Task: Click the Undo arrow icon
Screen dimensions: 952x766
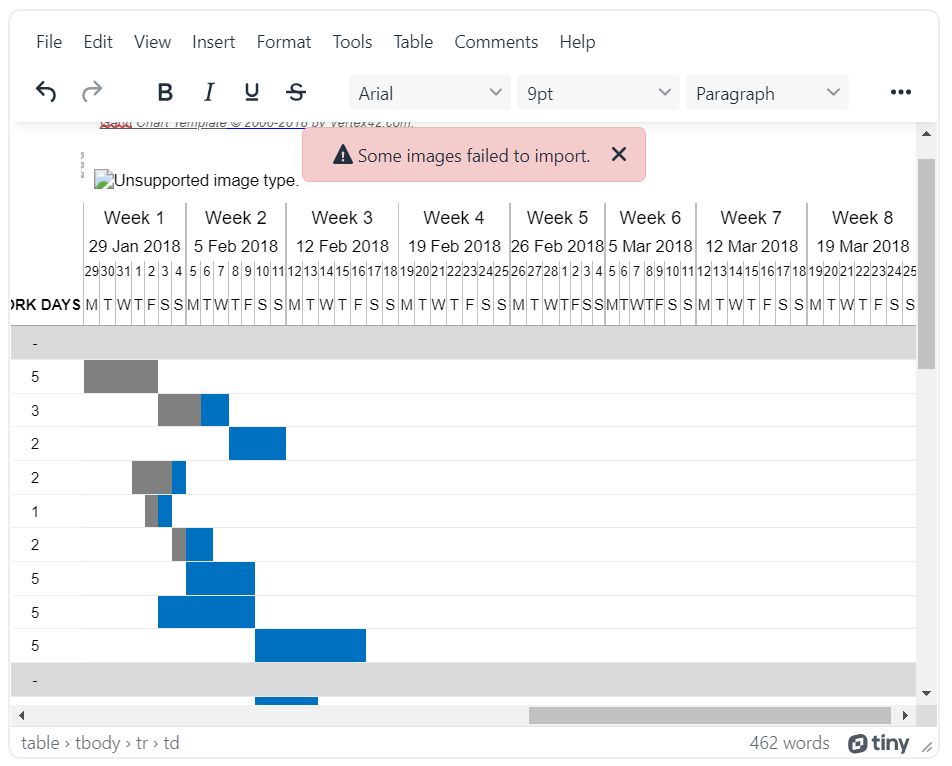Action: click(46, 93)
